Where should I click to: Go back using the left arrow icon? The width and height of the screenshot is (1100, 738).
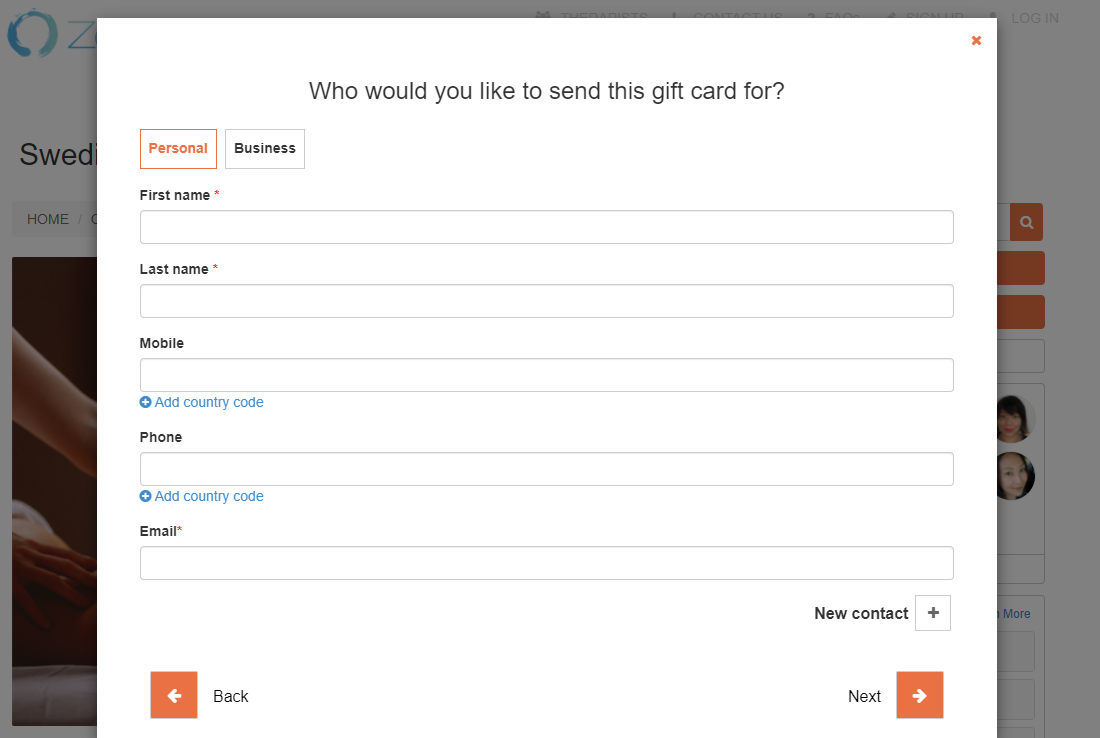(x=174, y=695)
